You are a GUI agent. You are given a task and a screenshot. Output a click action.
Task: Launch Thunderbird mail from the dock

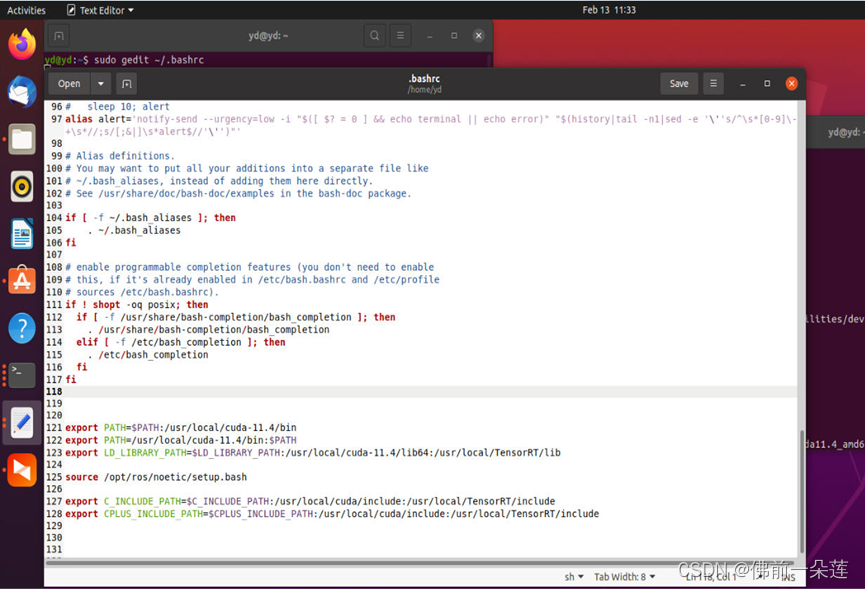pos(22,92)
